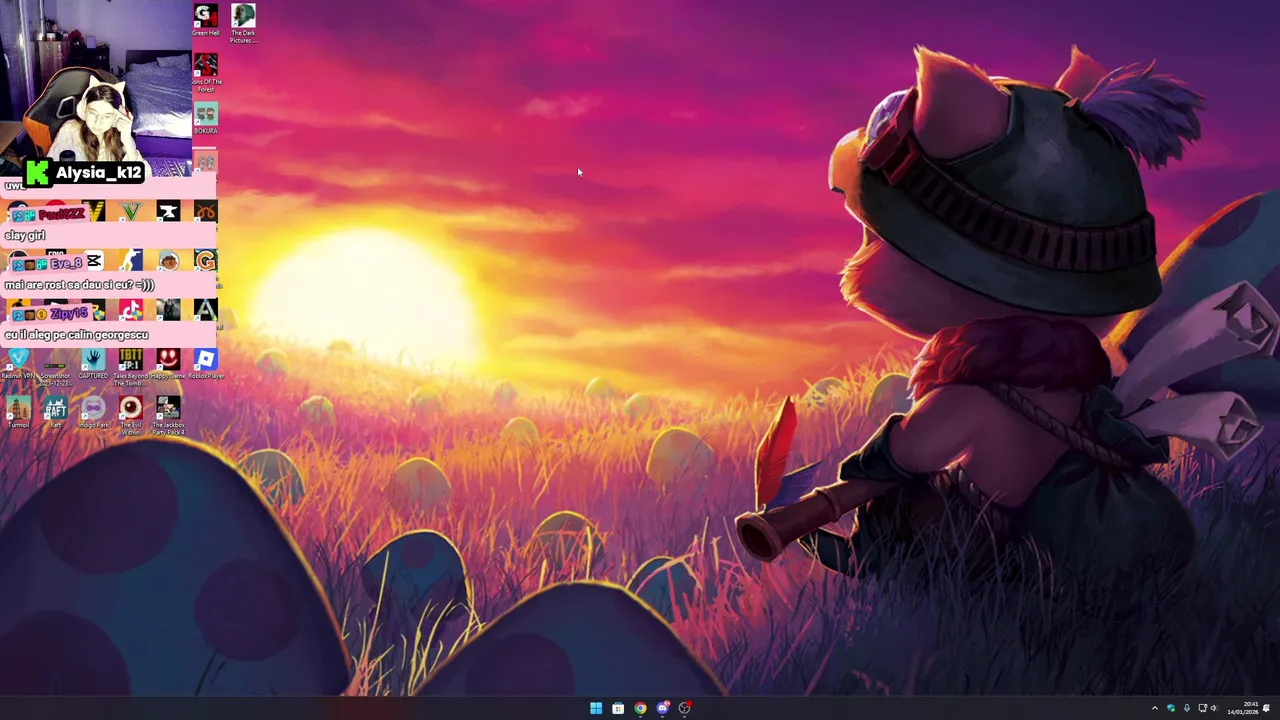
Task: Open the Green Hell desktop shortcut
Action: click(206, 20)
